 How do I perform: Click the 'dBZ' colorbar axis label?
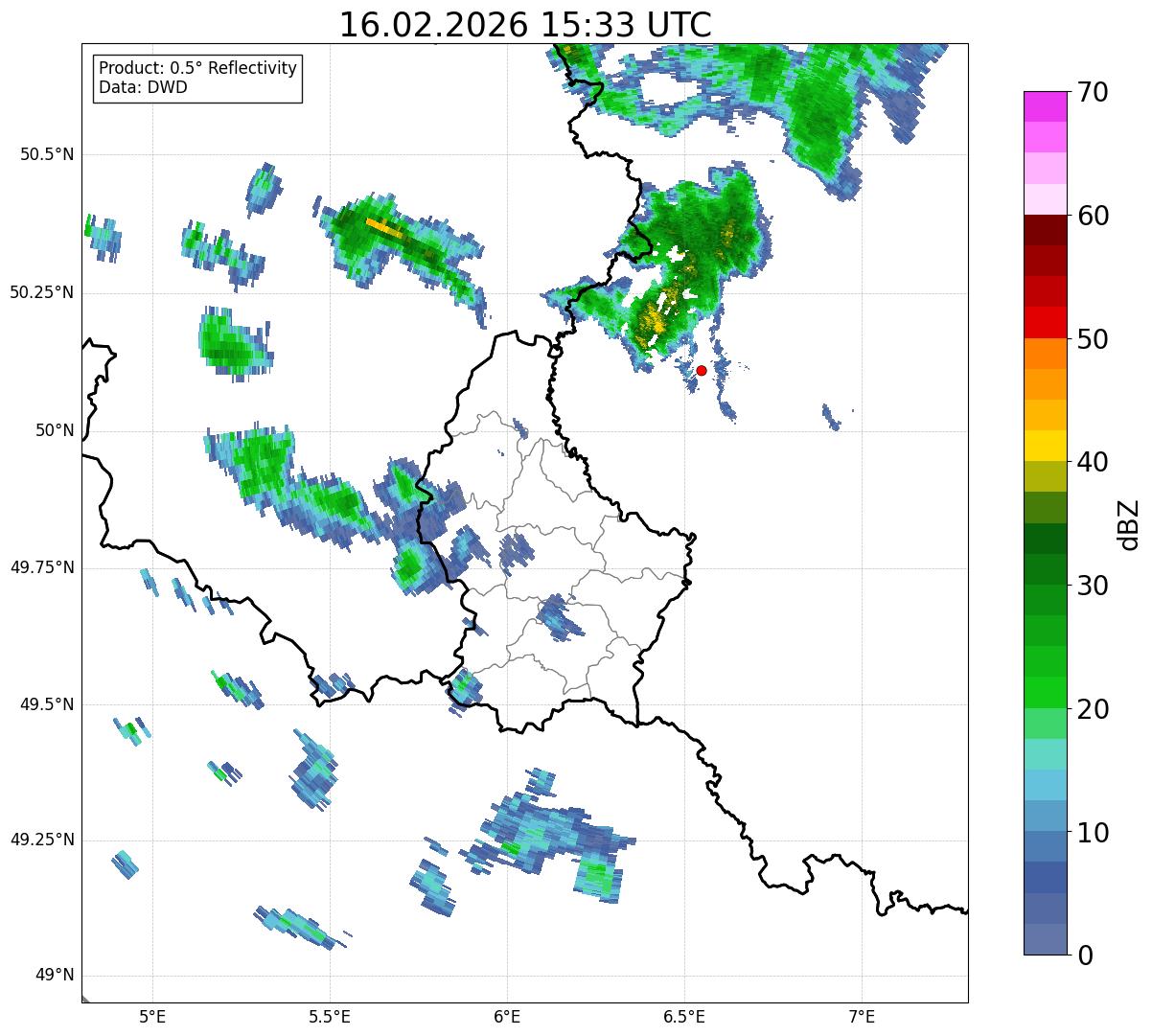click(x=1129, y=524)
